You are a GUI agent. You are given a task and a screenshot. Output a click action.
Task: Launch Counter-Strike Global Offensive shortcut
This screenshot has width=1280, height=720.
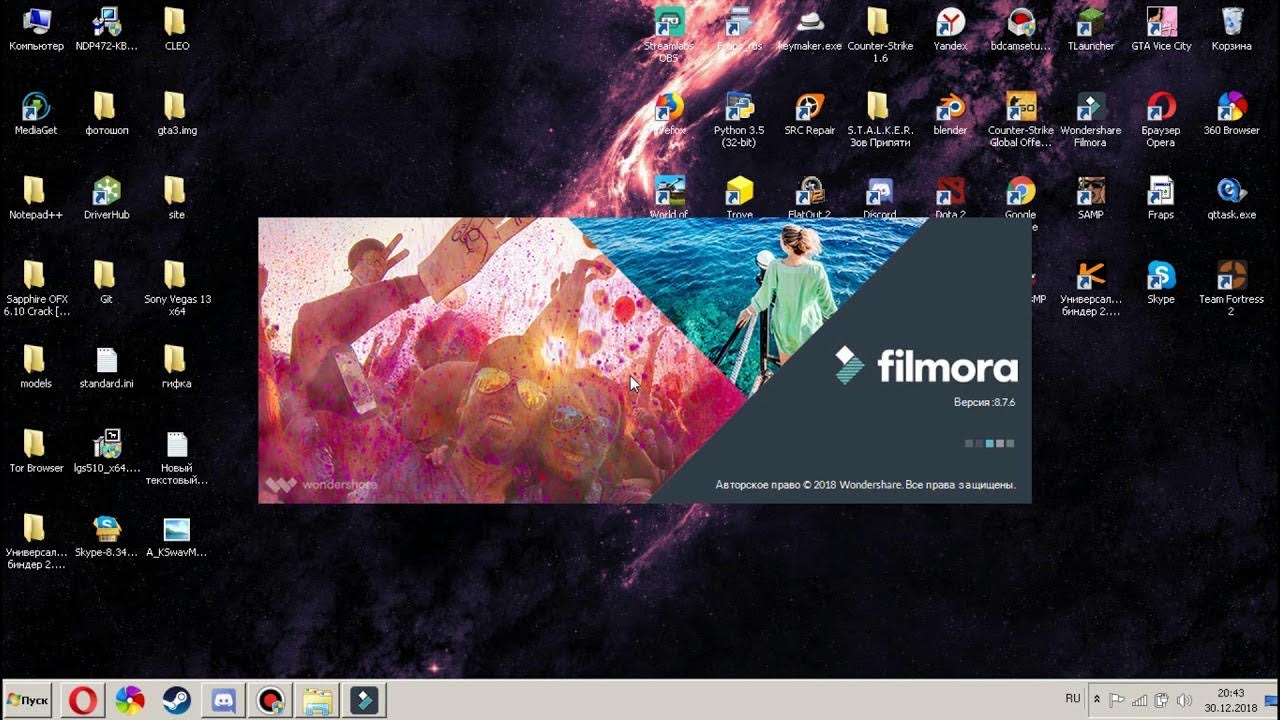pyautogui.click(x=1020, y=120)
